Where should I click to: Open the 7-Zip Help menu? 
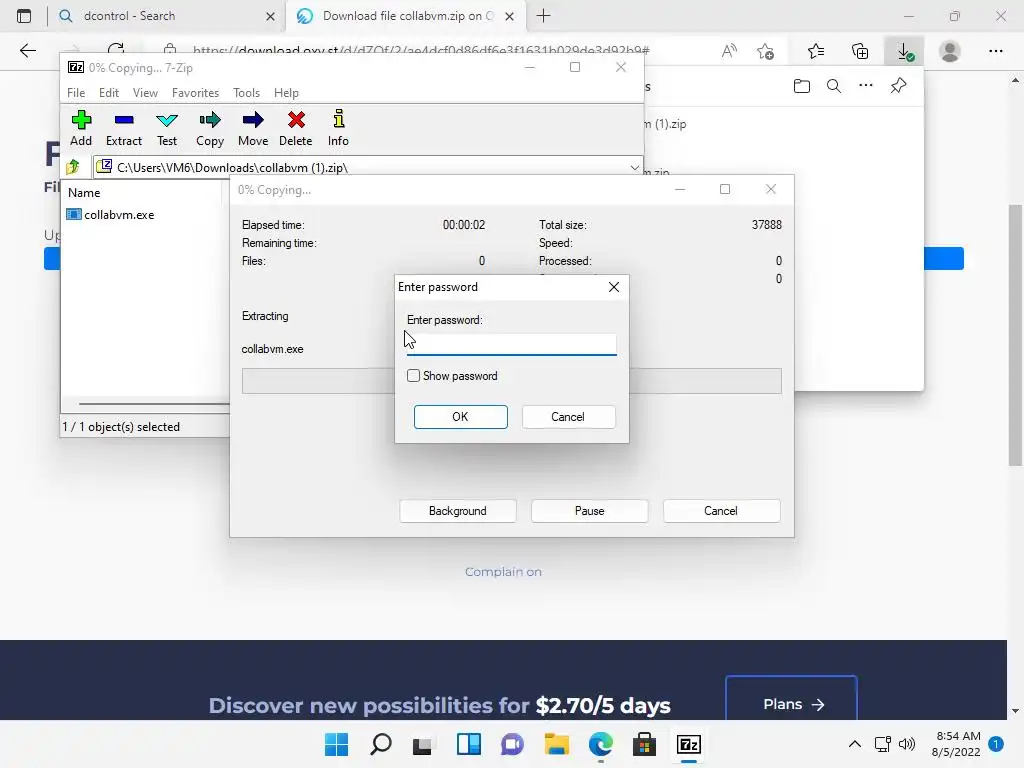pos(286,93)
